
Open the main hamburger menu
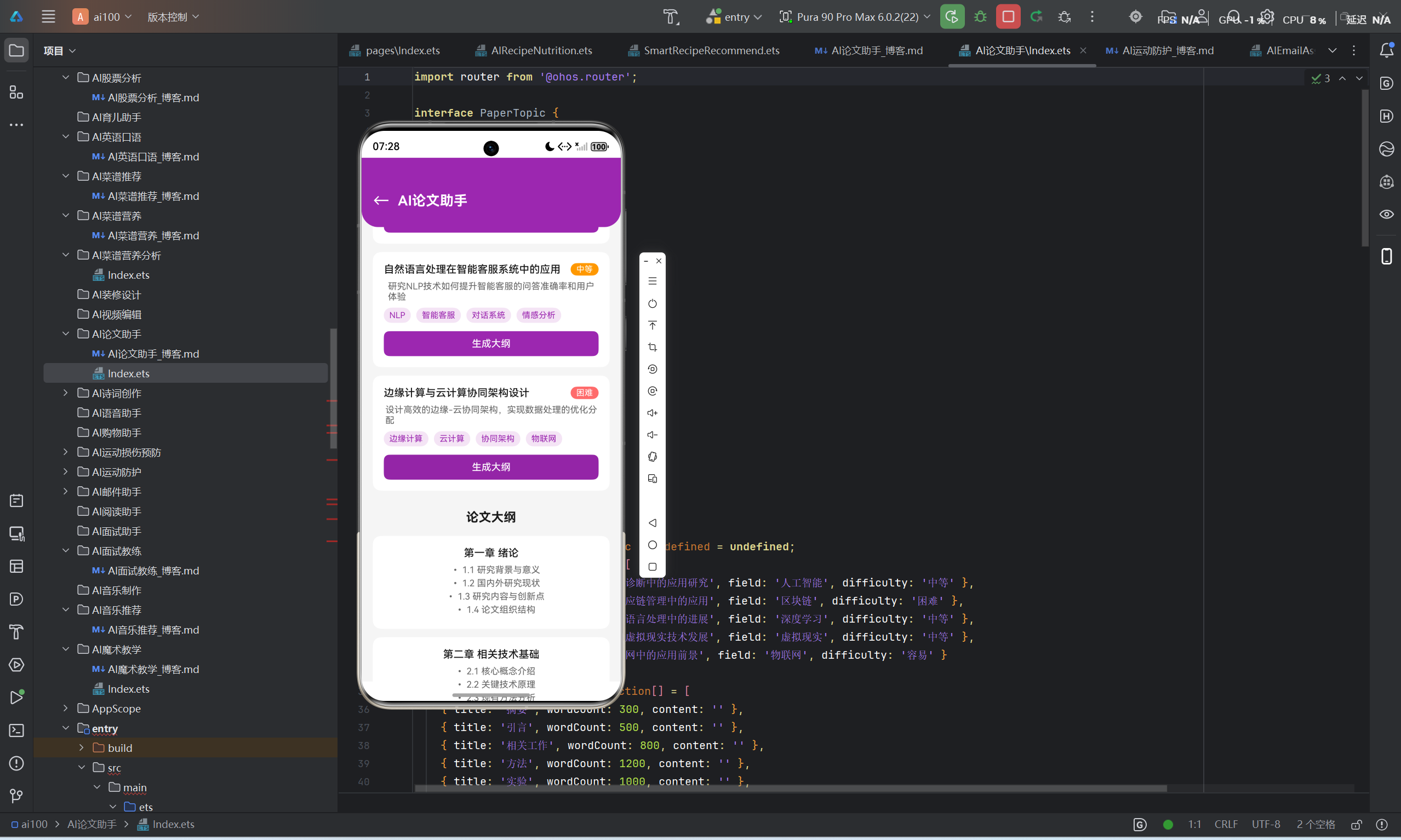pos(48,16)
